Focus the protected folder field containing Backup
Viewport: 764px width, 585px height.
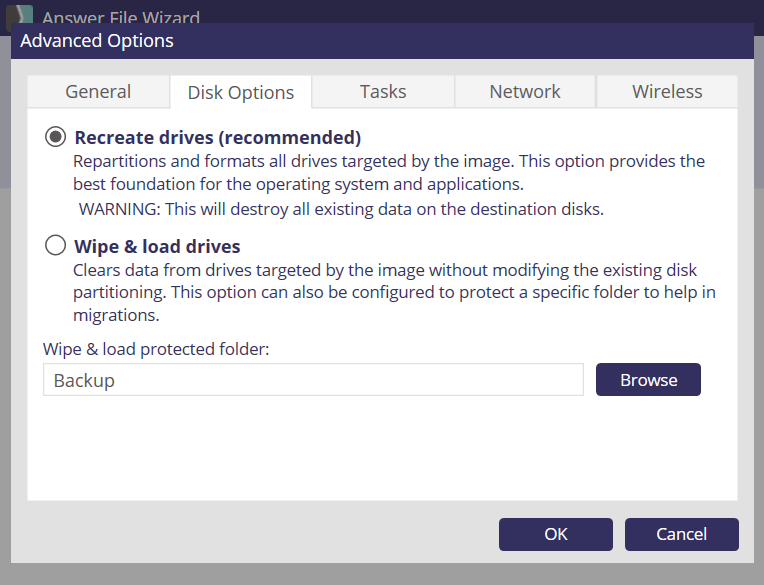(313, 380)
